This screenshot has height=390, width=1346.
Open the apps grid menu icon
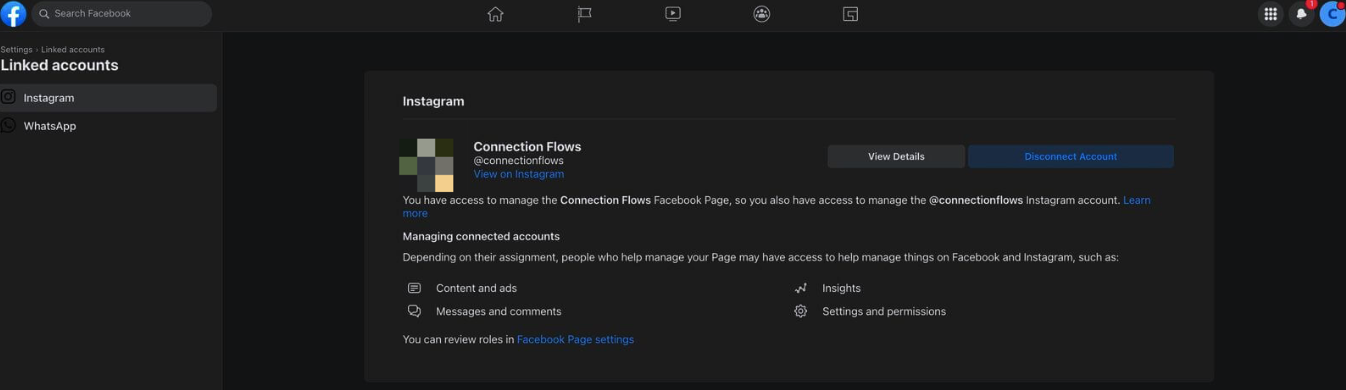point(1271,14)
